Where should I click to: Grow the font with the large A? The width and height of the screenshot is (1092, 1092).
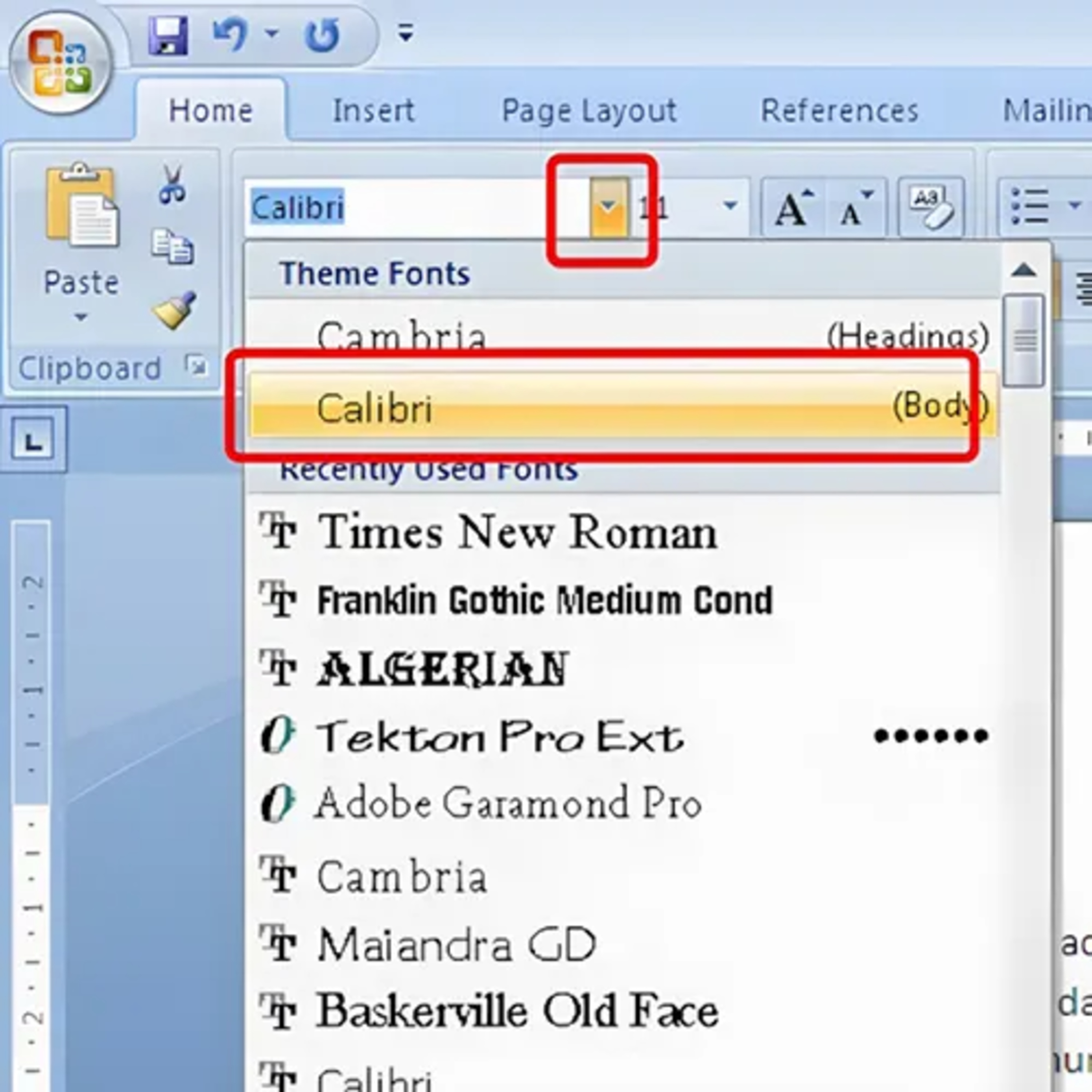pyautogui.click(x=793, y=207)
